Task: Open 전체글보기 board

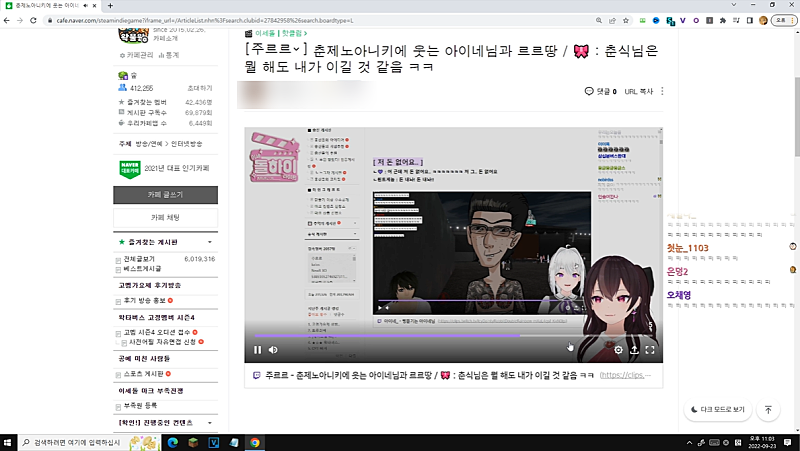Action: pos(139,259)
